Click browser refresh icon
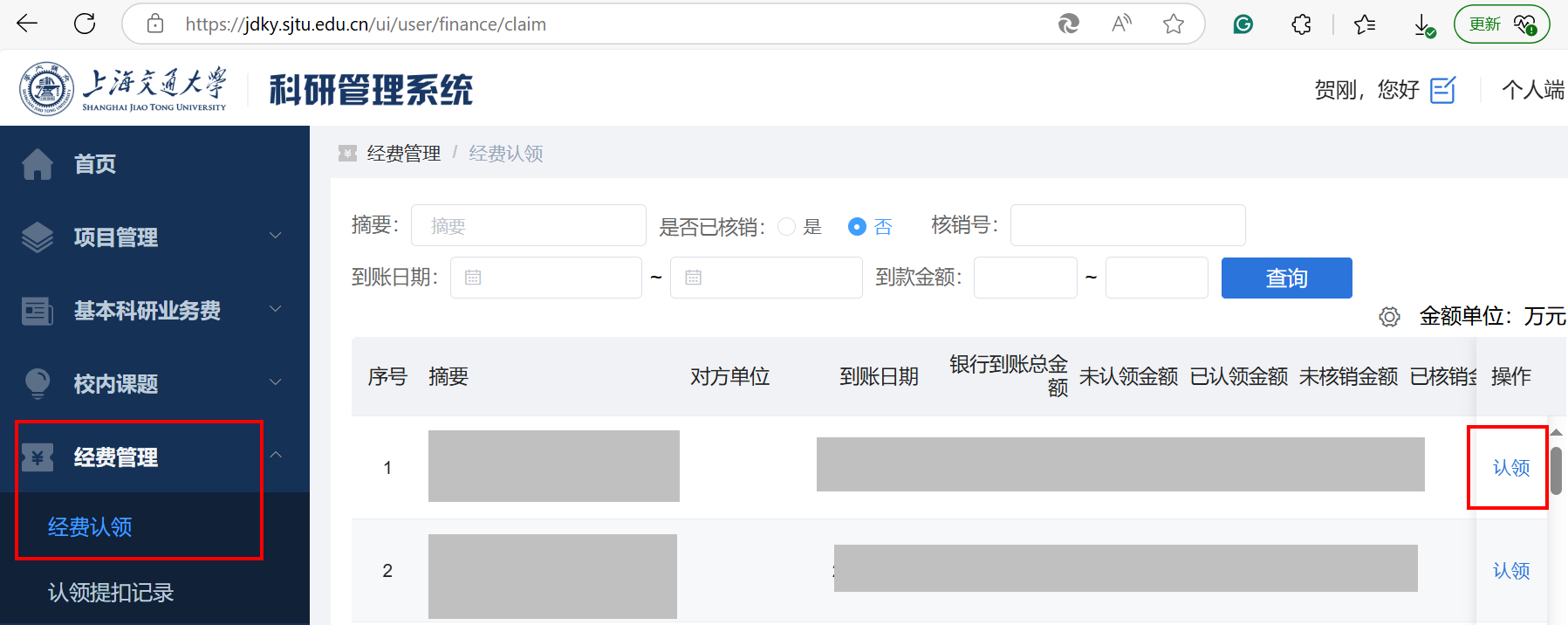 click(x=85, y=24)
